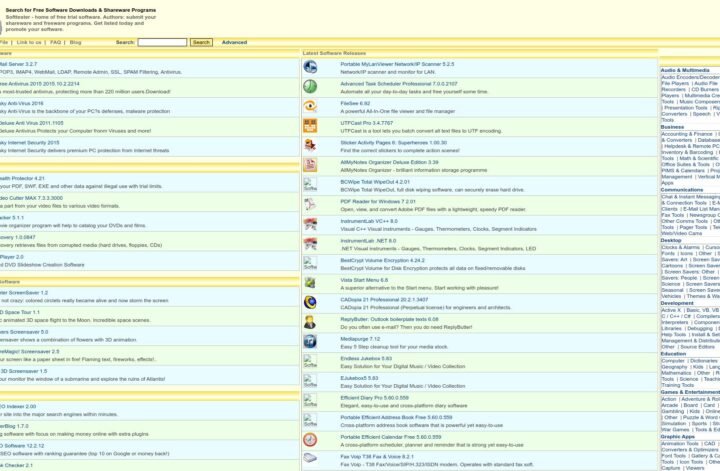The height and width of the screenshot is (471, 720).
Task: Open the 'Link to us' menu item
Action: point(29,42)
